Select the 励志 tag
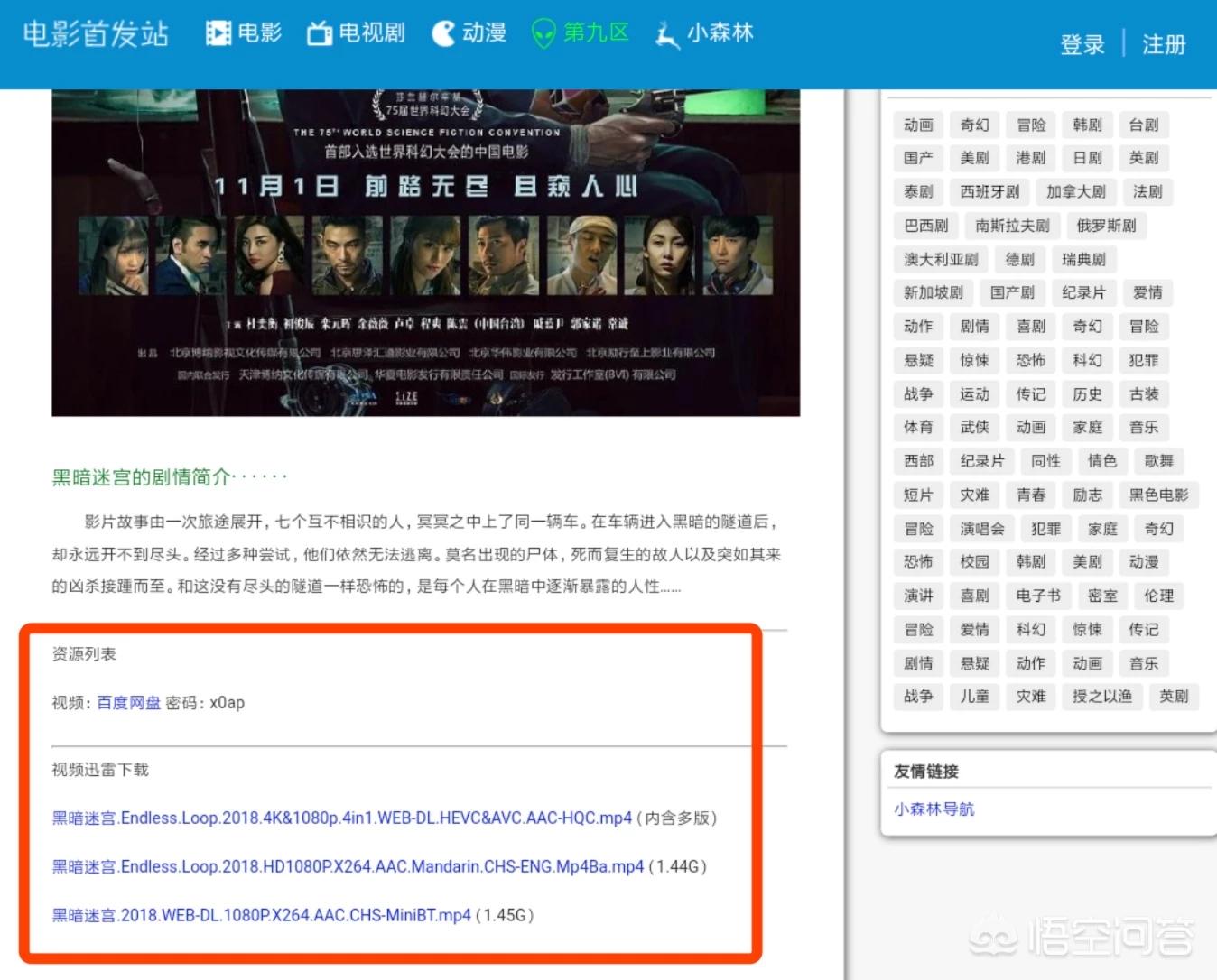The image size is (1217, 980). (x=1087, y=495)
